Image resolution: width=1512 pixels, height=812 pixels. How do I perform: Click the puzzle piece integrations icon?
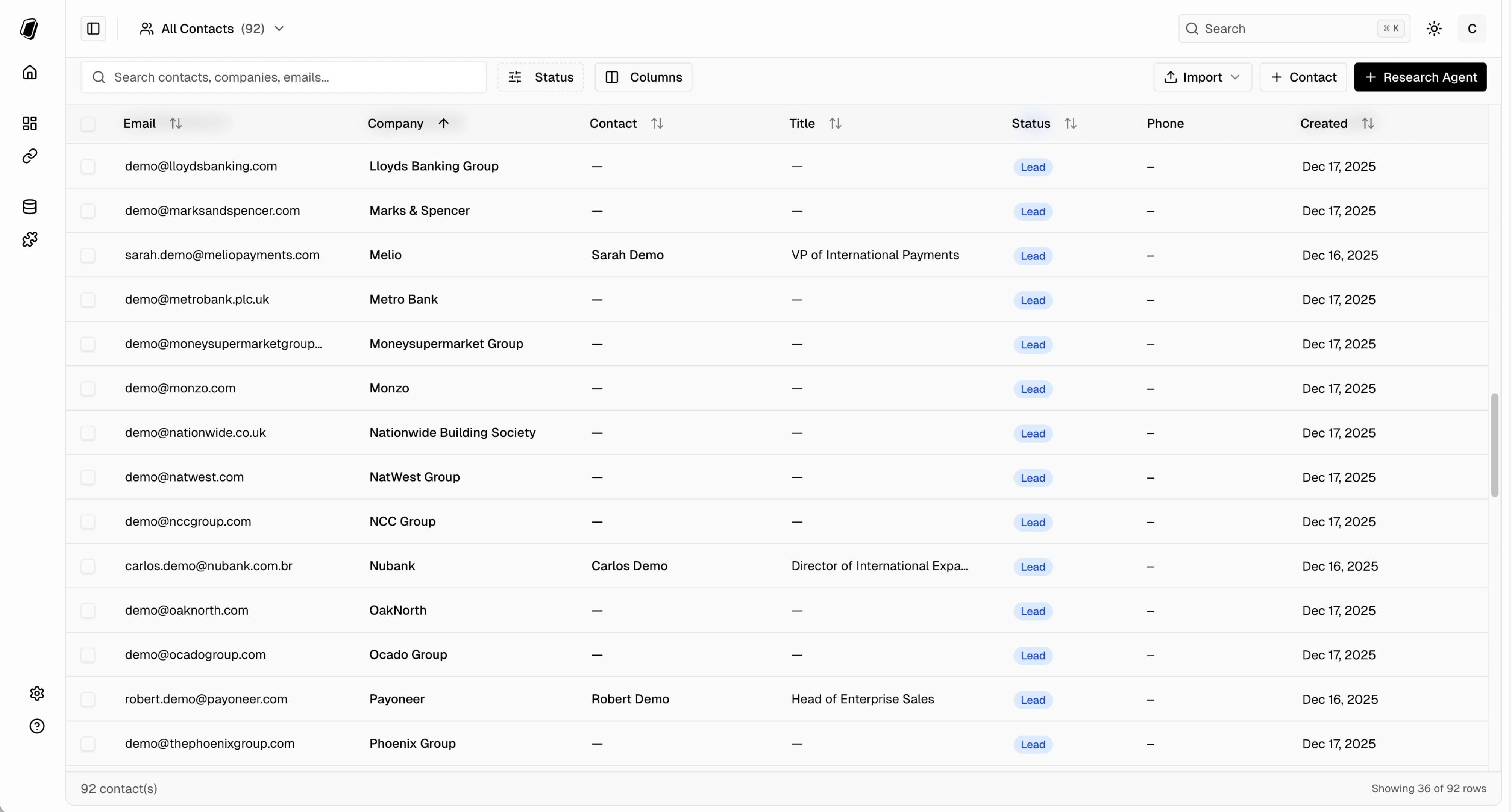pyautogui.click(x=30, y=239)
